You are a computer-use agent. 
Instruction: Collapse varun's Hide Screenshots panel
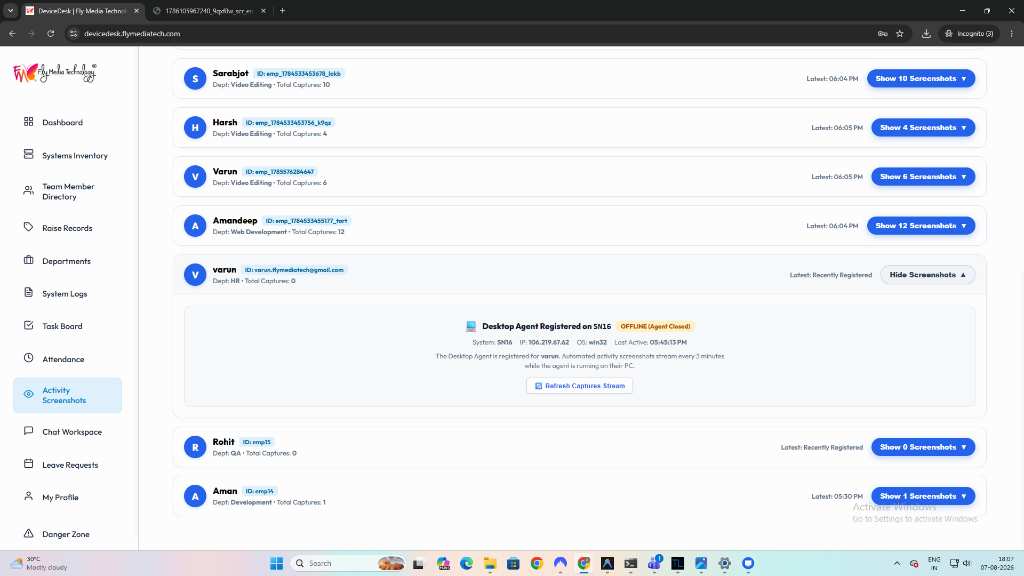(927, 275)
